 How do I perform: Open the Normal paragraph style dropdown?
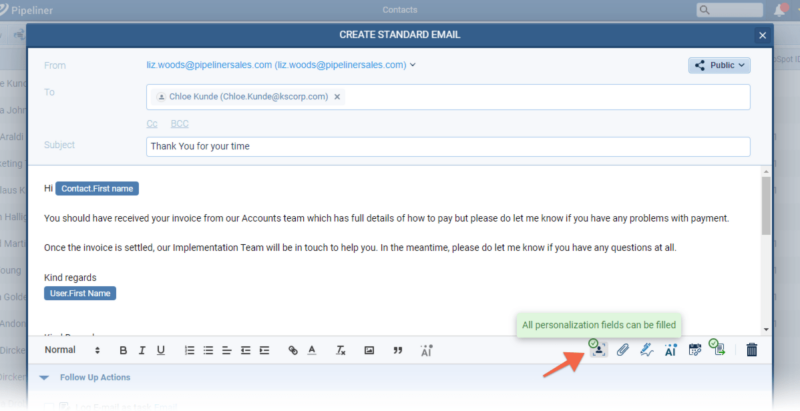(x=72, y=350)
